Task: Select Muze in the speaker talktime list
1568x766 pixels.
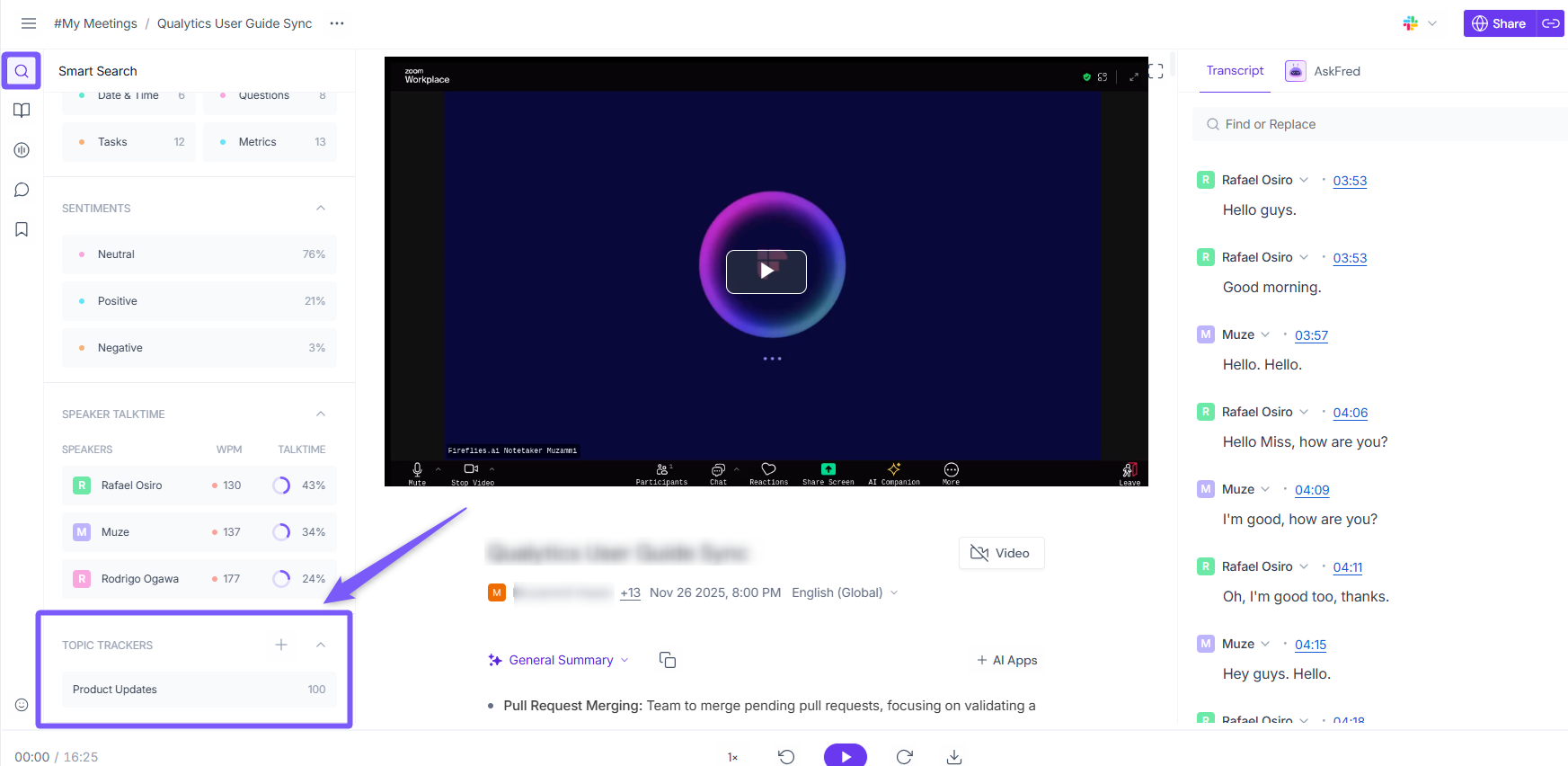Action: (x=199, y=532)
